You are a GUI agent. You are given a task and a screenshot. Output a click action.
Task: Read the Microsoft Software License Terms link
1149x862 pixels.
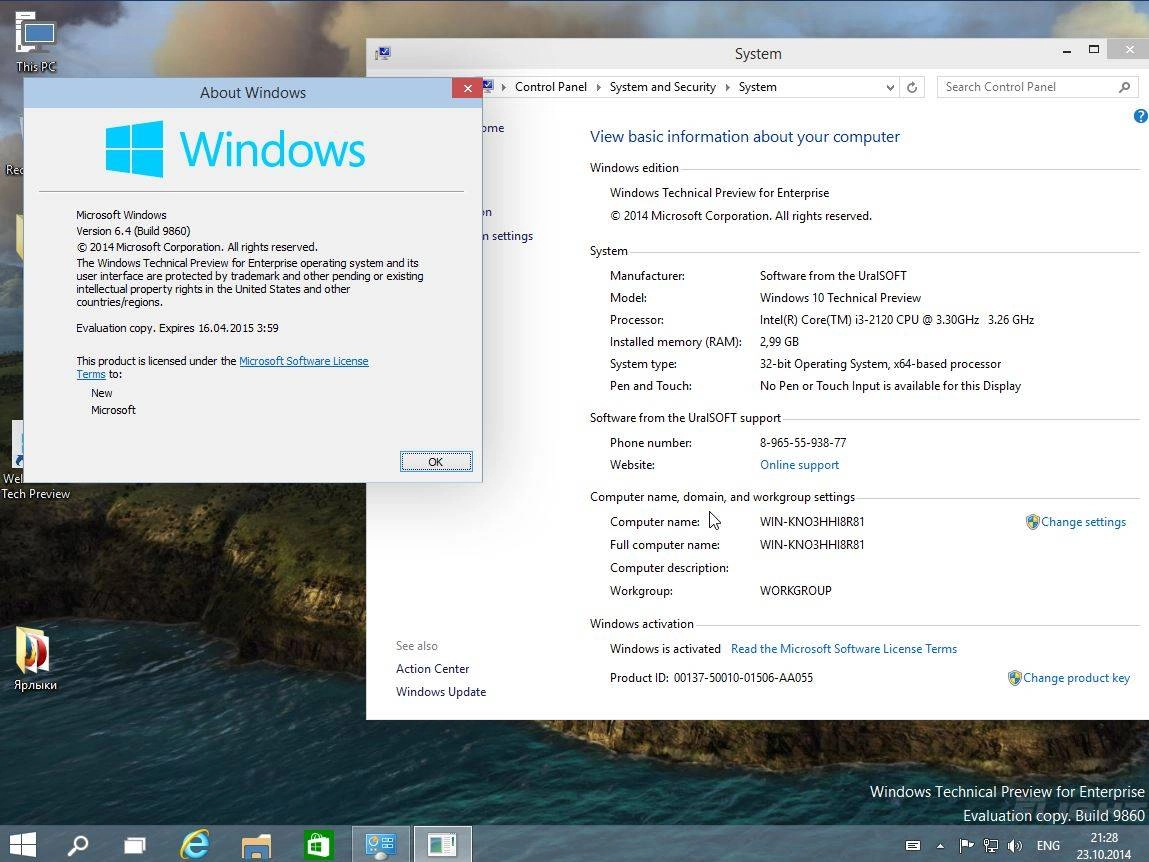pyautogui.click(x=843, y=649)
